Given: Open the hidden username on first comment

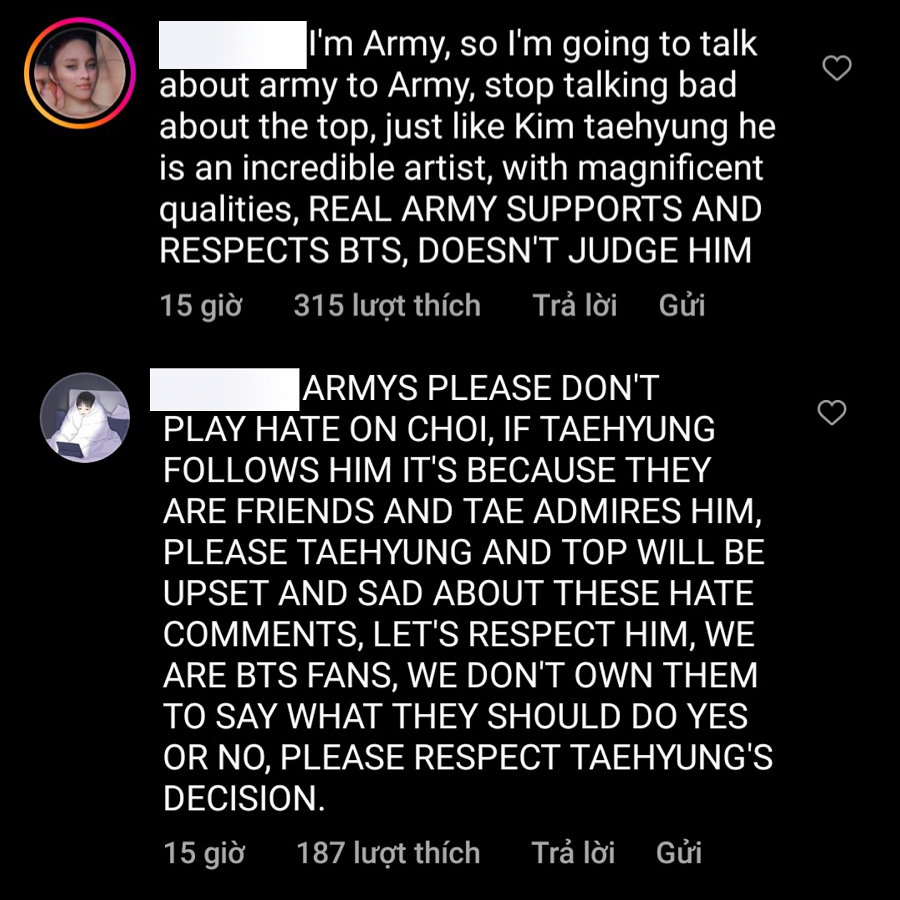Looking at the screenshot, I should (232, 43).
